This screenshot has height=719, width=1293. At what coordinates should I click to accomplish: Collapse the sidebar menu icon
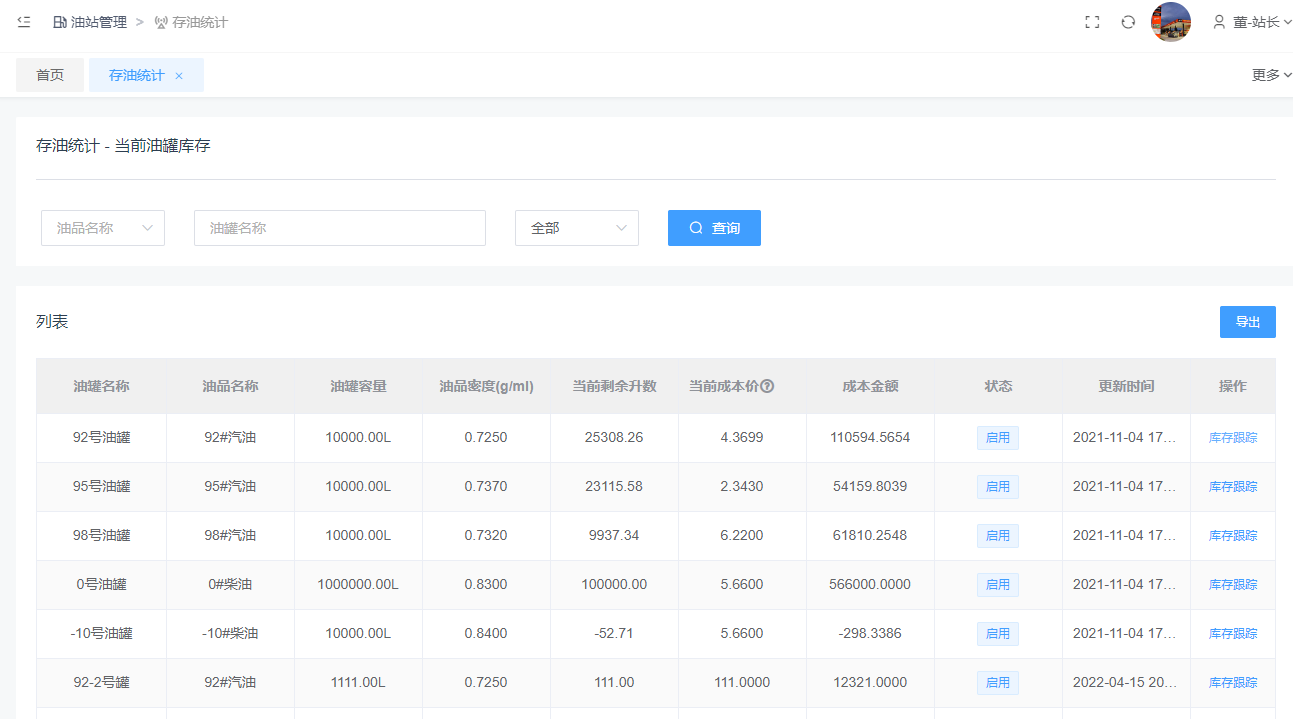click(x=24, y=22)
